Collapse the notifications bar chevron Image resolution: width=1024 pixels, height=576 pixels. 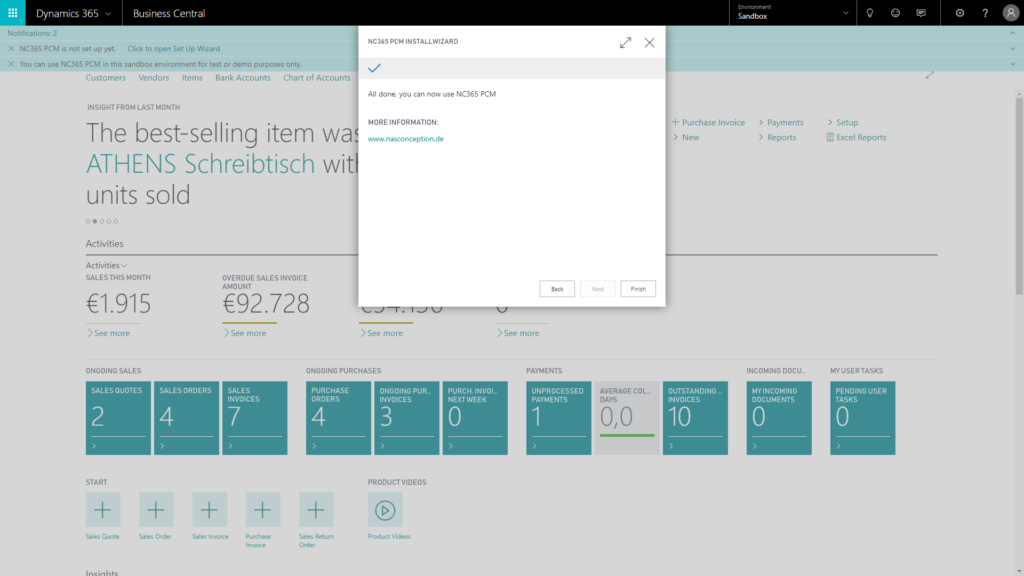pyautogui.click(x=1012, y=33)
